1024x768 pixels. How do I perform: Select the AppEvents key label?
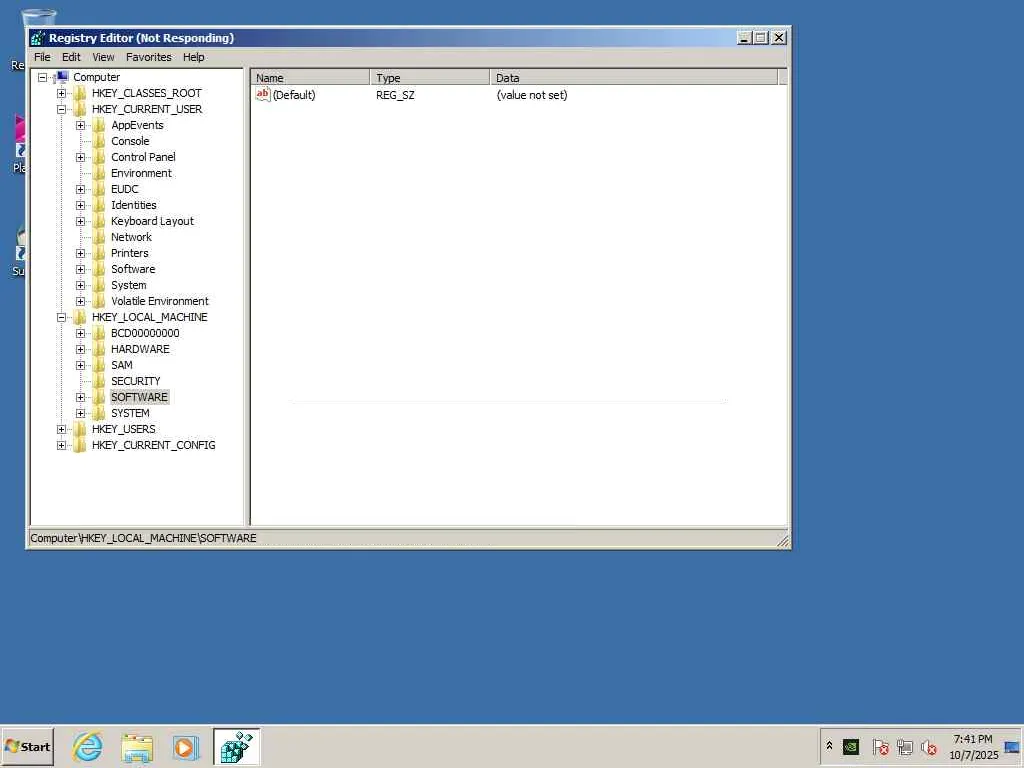137,125
